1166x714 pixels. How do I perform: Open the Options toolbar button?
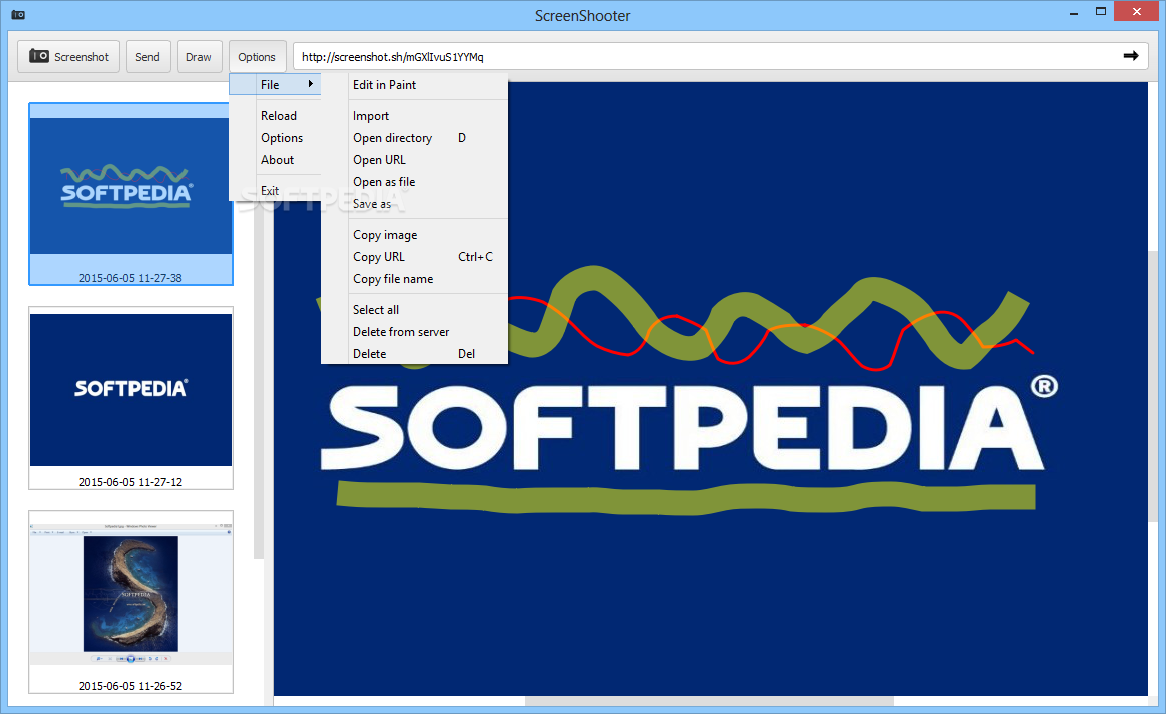point(257,57)
